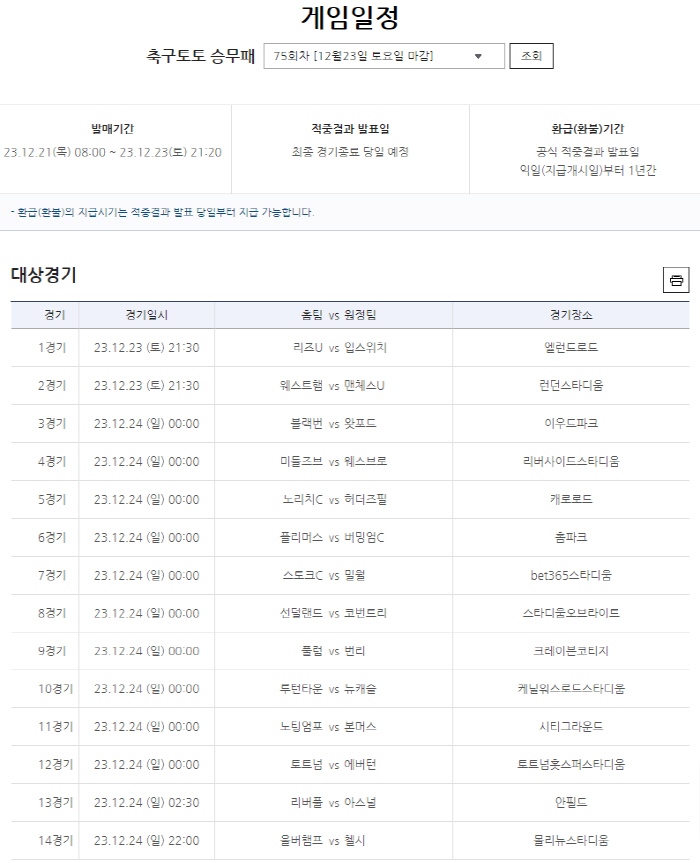
Task: Click the 23.12.24 (일) 02:30 date cell
Action: click(x=146, y=803)
